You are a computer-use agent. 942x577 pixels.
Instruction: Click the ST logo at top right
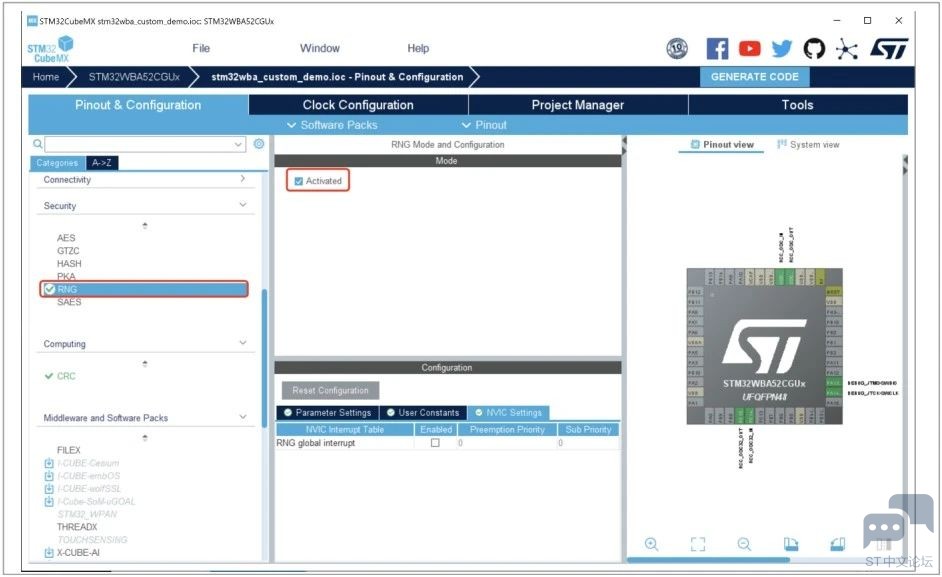coord(889,49)
